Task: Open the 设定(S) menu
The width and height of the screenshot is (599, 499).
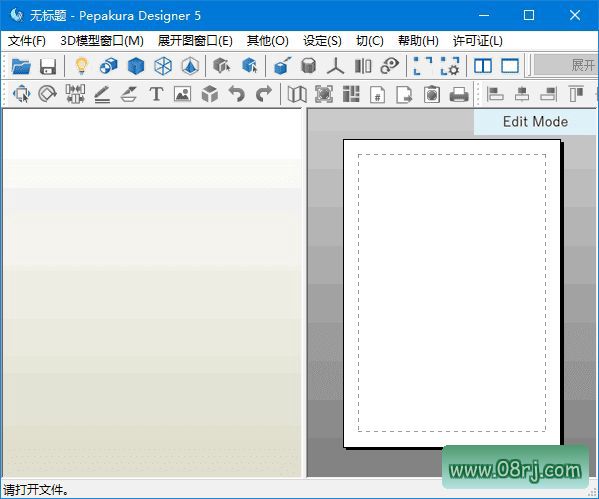Action: pos(322,41)
